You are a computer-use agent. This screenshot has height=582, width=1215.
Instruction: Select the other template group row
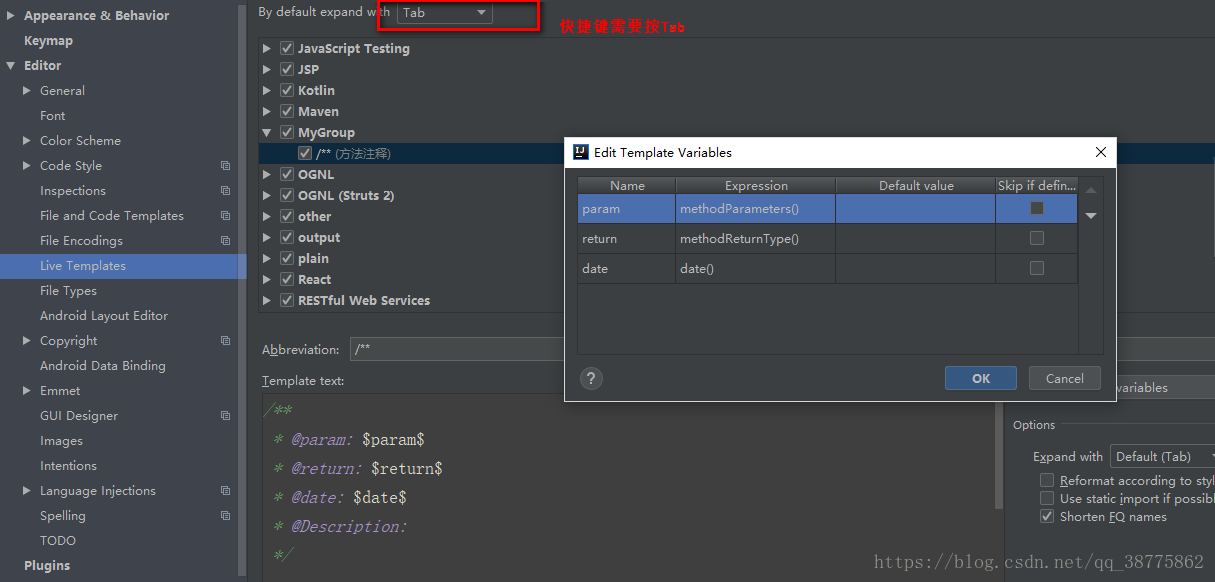(314, 216)
